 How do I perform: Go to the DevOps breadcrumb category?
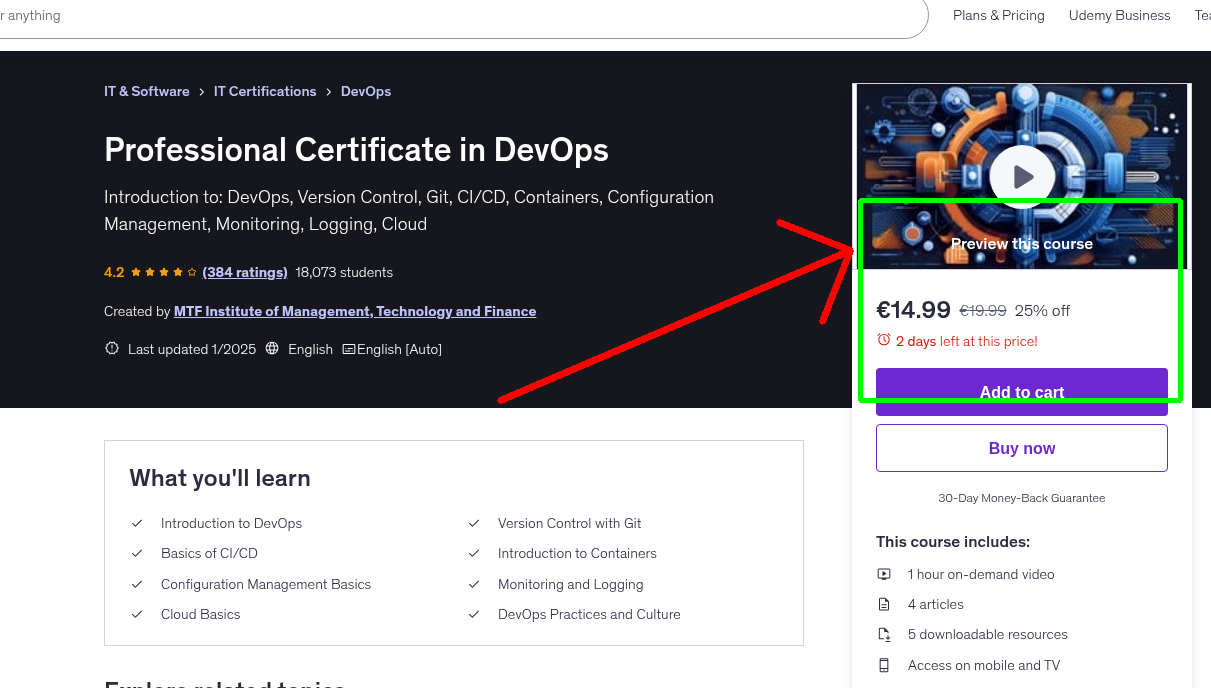point(365,91)
